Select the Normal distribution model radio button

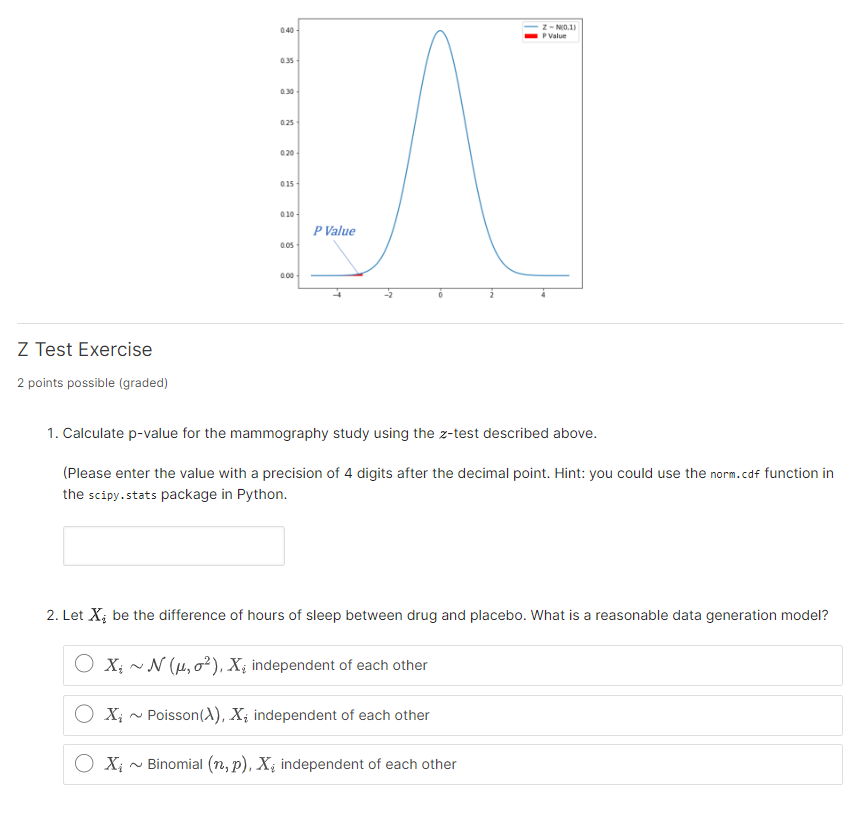click(x=84, y=664)
